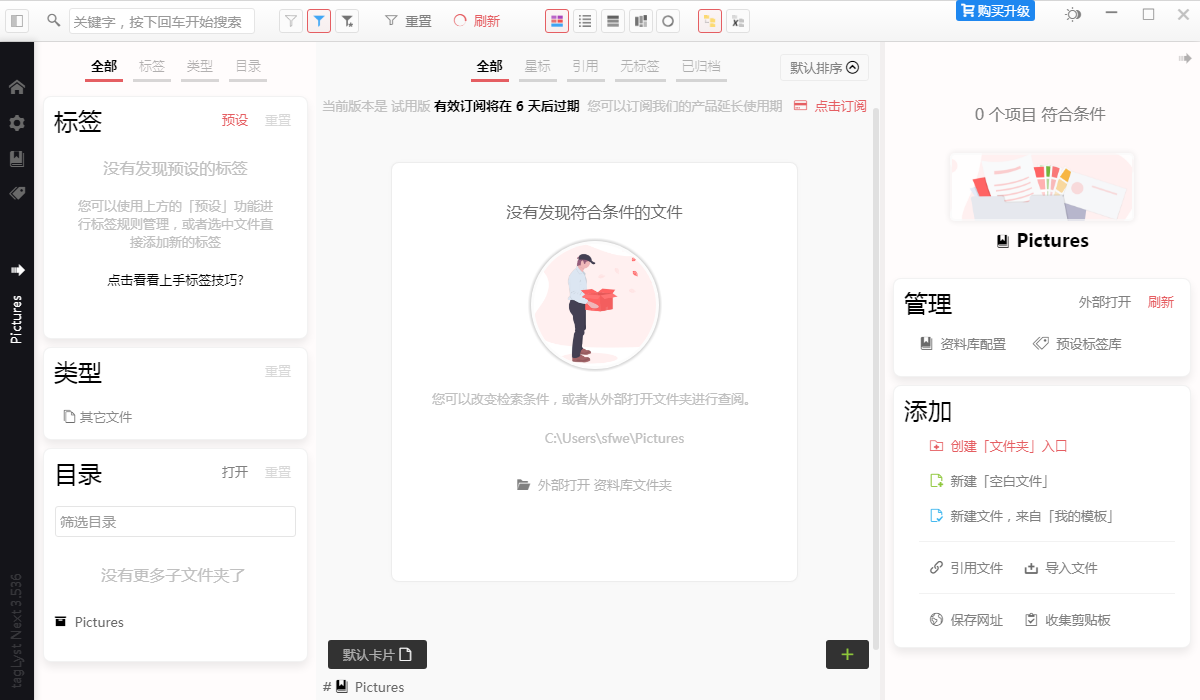Select the 标签 tab in left panel
The height and width of the screenshot is (700, 1200).
[152, 67]
